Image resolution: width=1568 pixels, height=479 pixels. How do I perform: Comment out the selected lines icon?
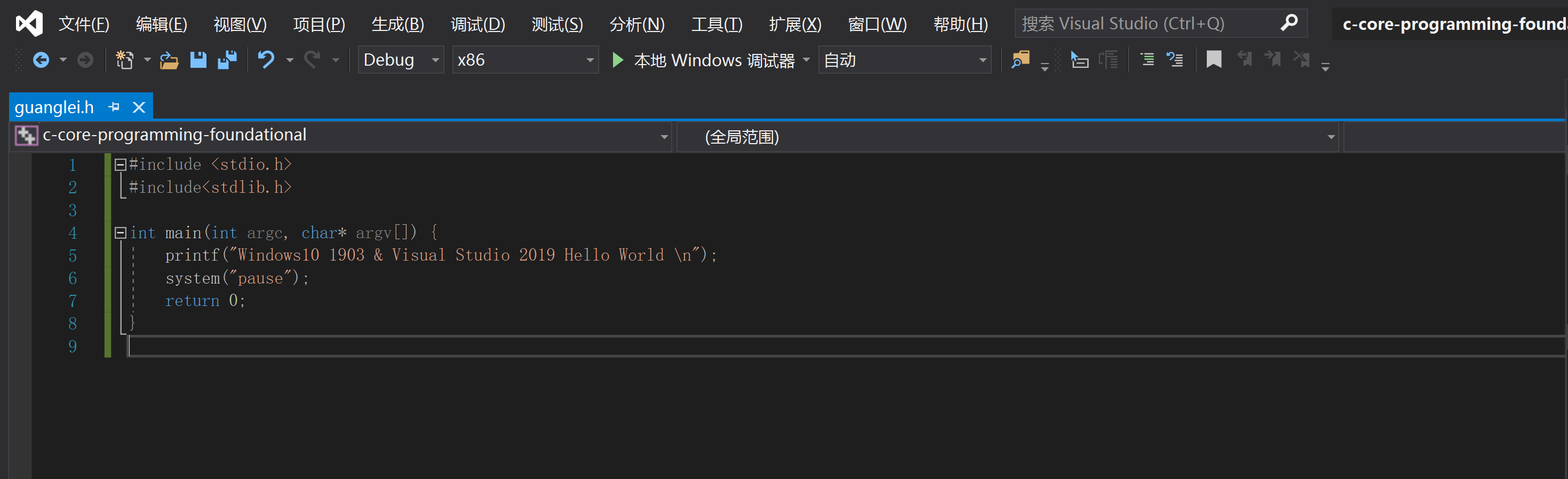pos(1147,60)
